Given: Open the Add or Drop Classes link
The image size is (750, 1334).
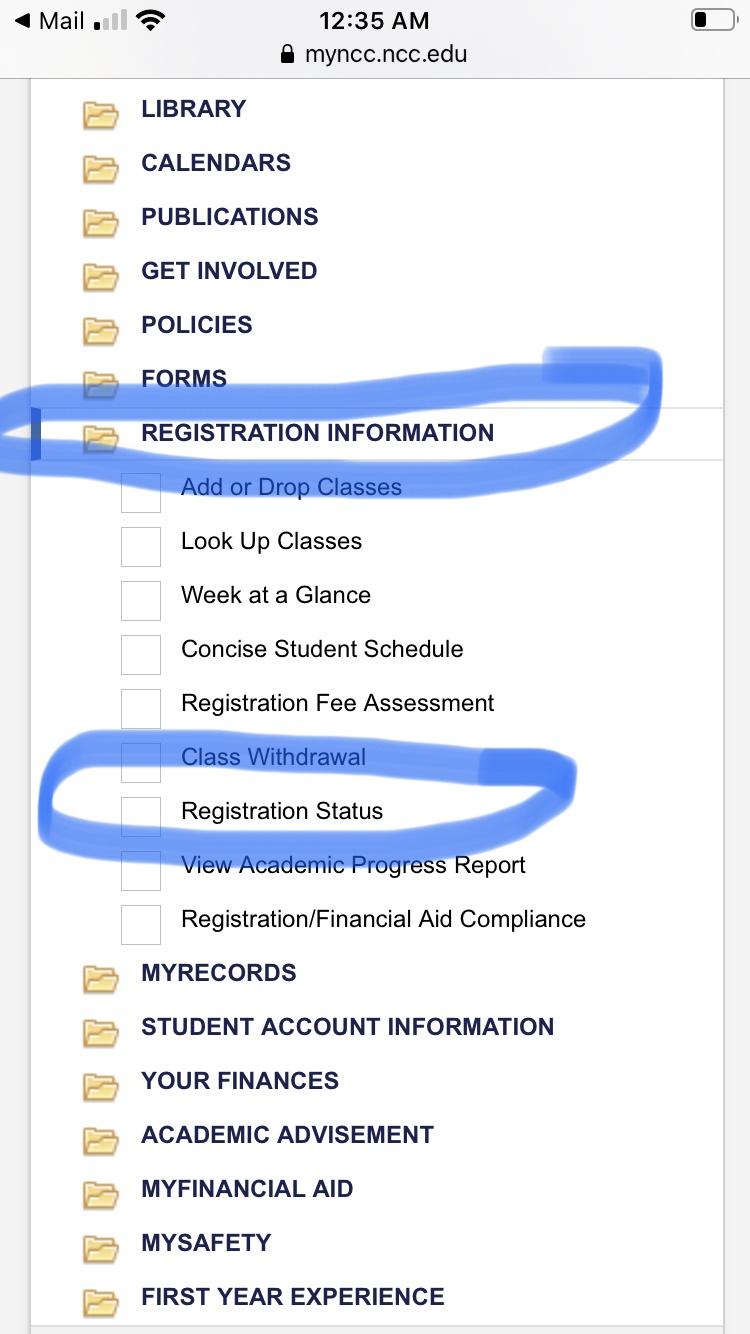Looking at the screenshot, I should click(291, 487).
